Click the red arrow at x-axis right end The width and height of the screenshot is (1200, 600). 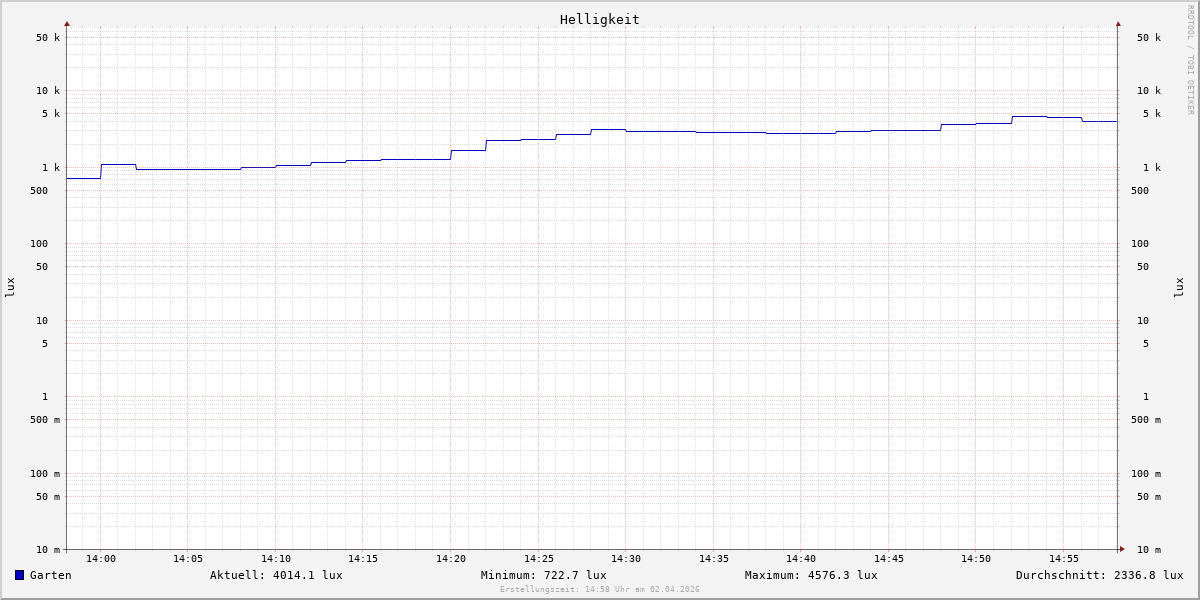point(1121,549)
